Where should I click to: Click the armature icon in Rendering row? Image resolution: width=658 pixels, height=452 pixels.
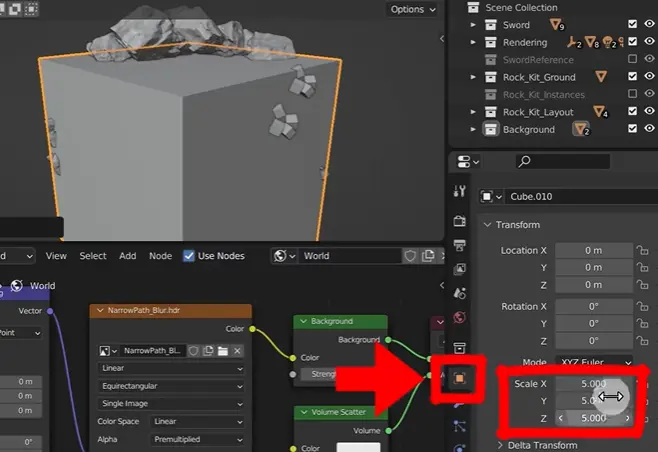(574, 42)
